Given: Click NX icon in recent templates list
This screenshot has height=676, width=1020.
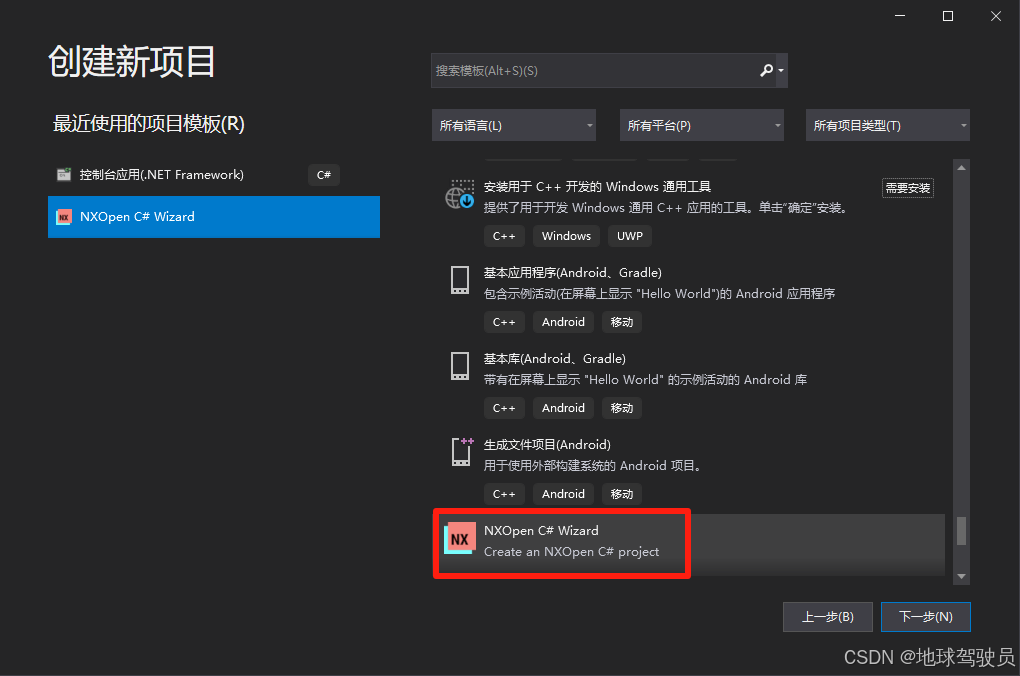Looking at the screenshot, I should [64, 217].
